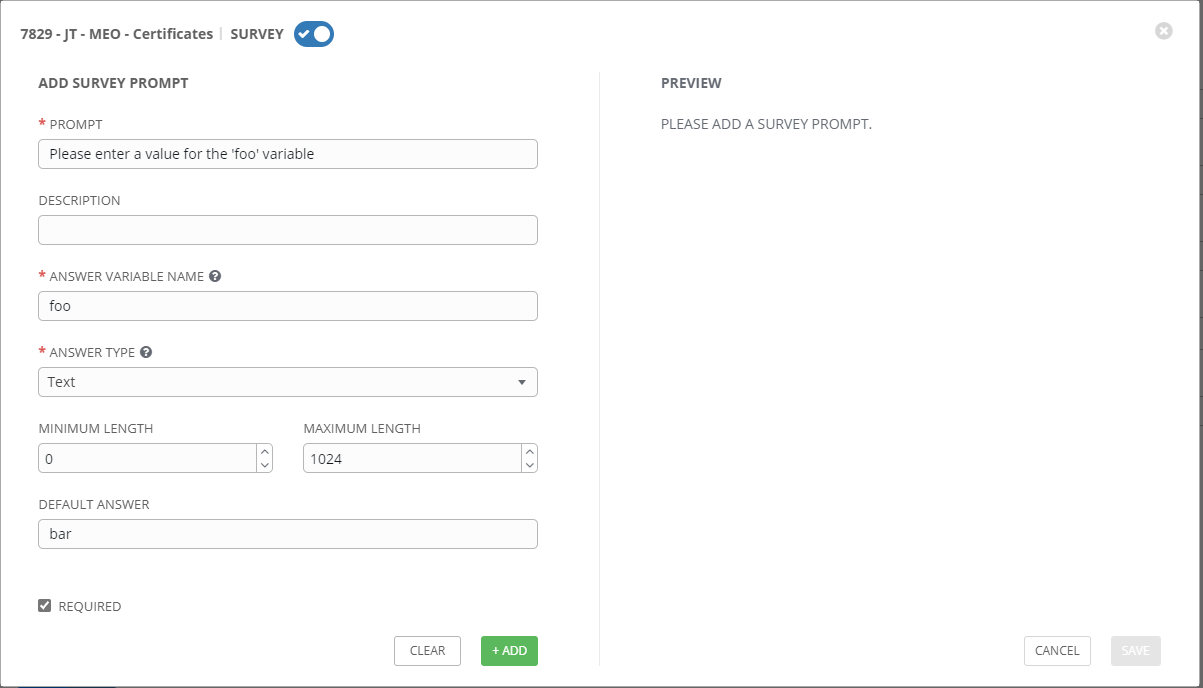Select Text from the Answer Type combo box

[x=287, y=382]
